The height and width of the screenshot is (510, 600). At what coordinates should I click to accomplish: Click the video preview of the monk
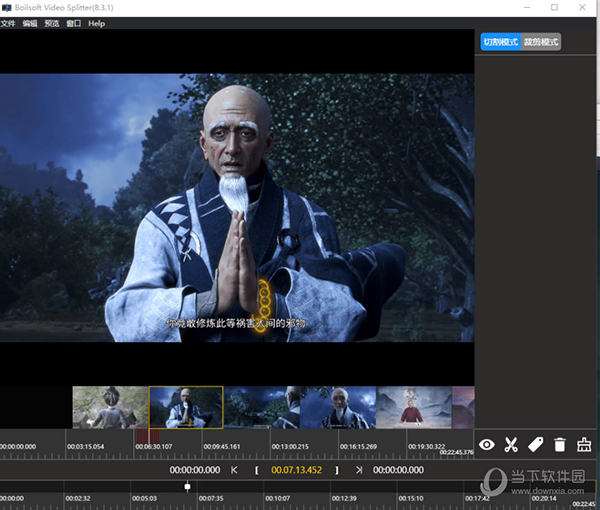[237, 208]
